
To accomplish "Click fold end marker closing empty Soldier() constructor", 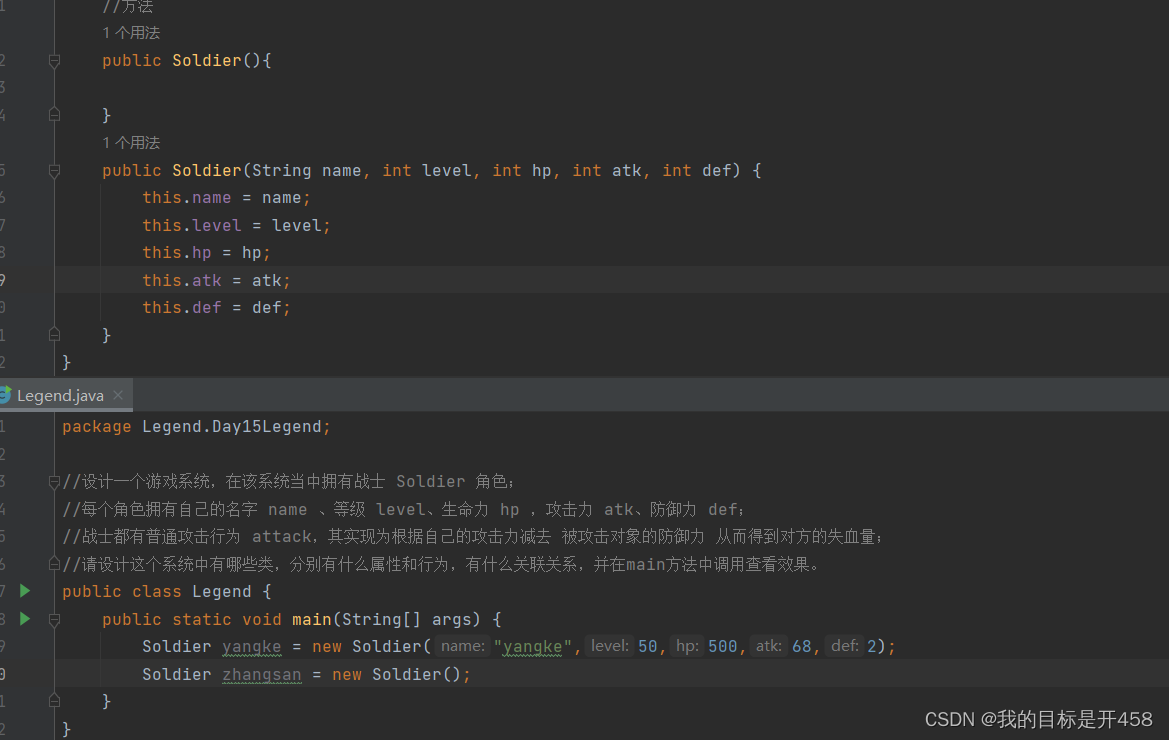I will click(x=55, y=115).
